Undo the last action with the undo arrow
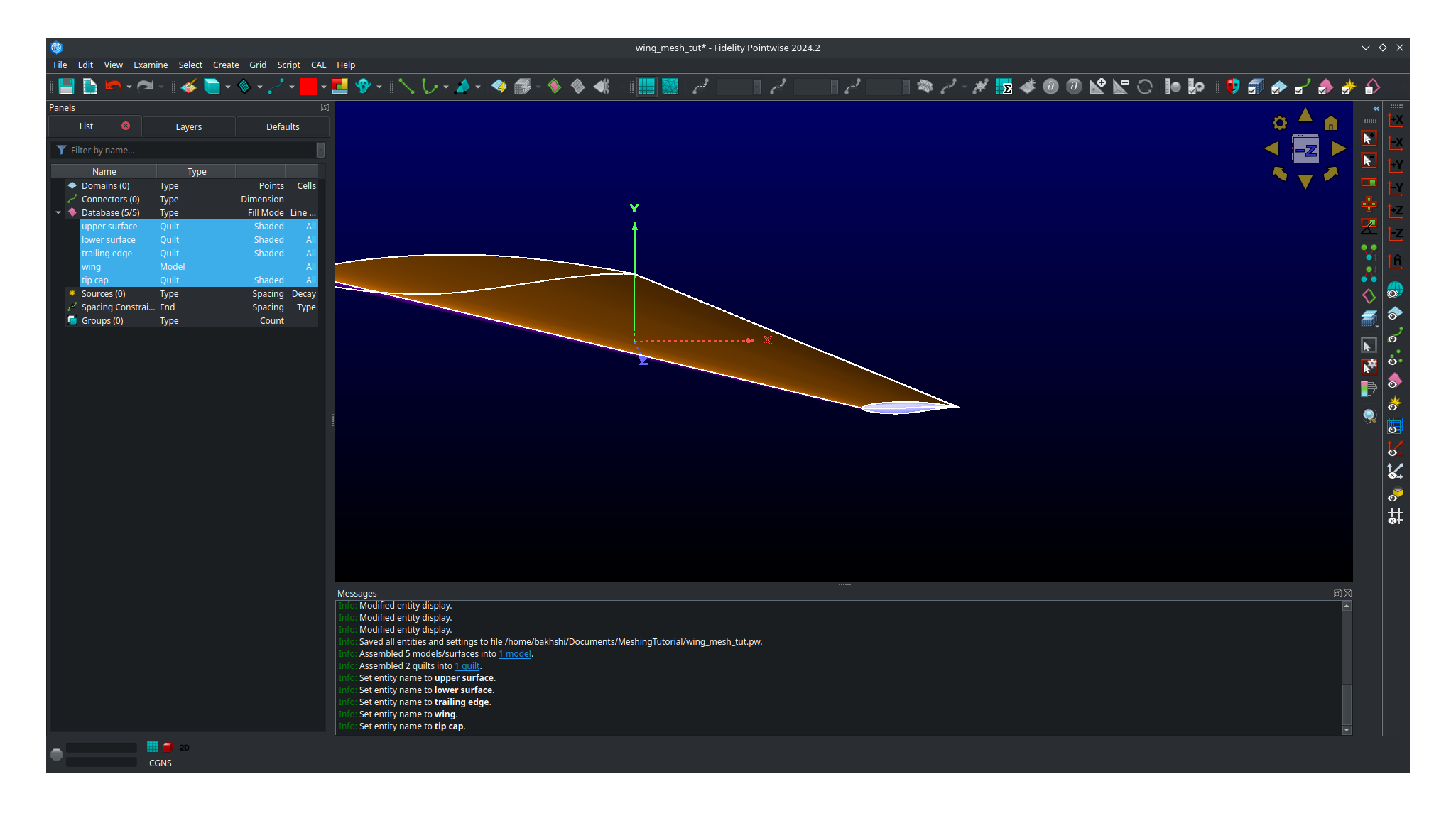This screenshot has width=1456, height=828. point(114,87)
